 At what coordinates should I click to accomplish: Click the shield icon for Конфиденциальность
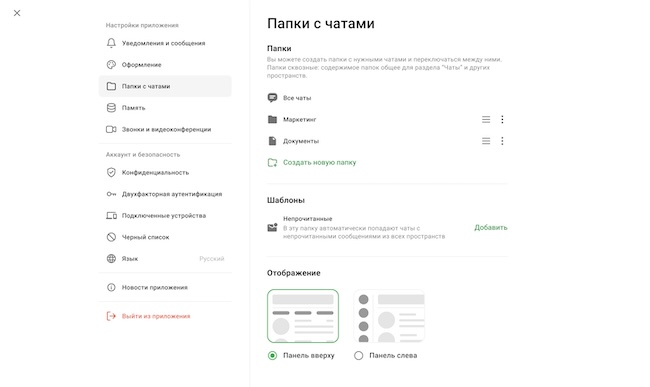click(x=111, y=172)
